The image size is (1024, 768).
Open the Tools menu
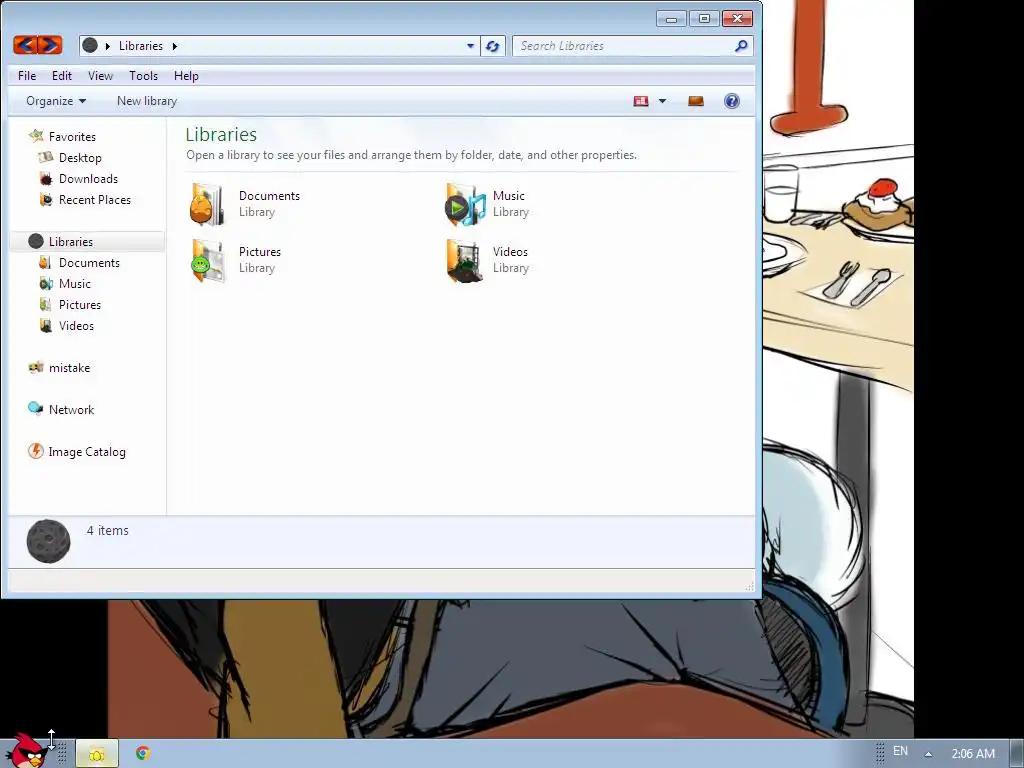coord(144,76)
